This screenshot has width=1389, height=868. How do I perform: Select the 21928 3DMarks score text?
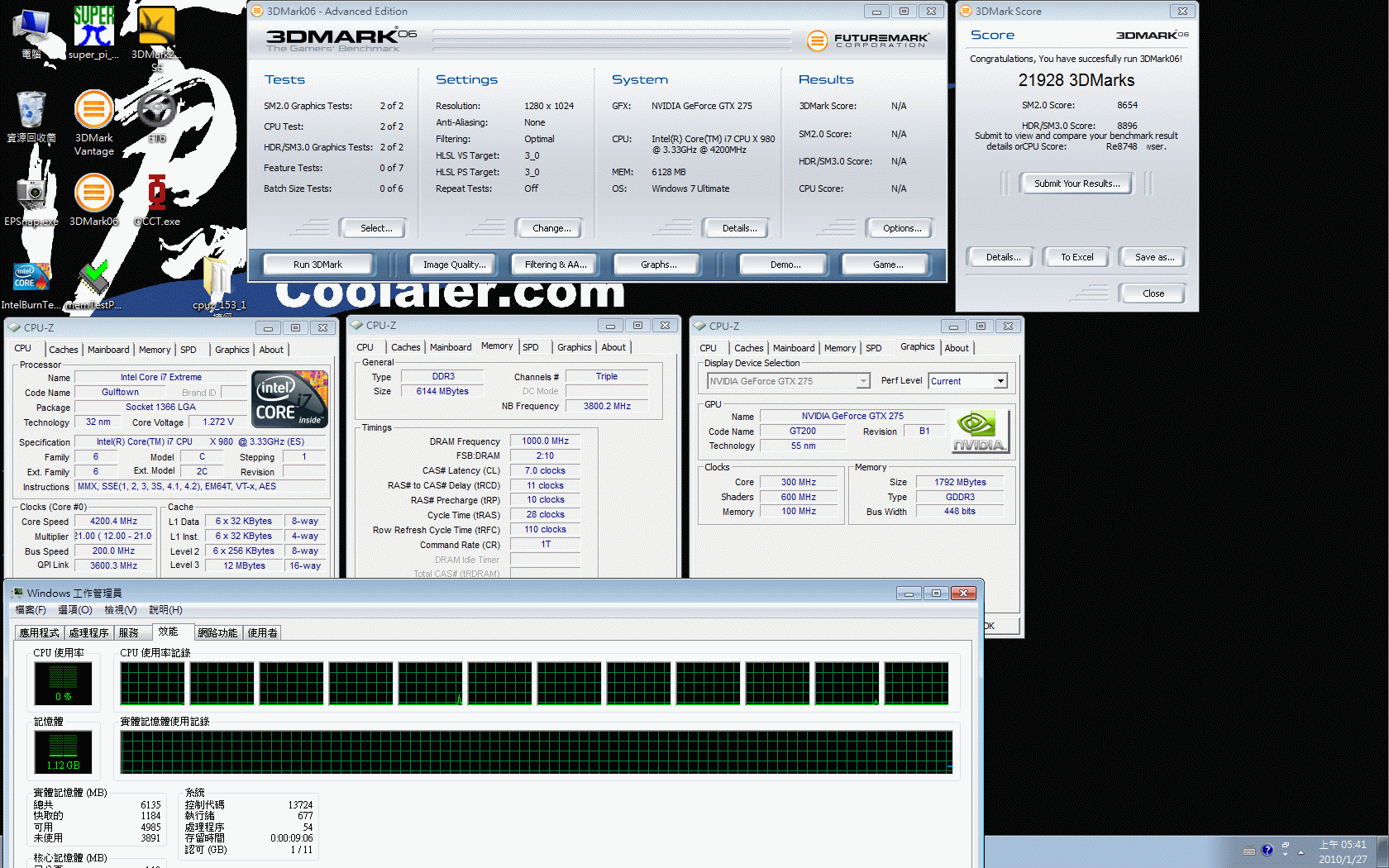[x=1076, y=80]
